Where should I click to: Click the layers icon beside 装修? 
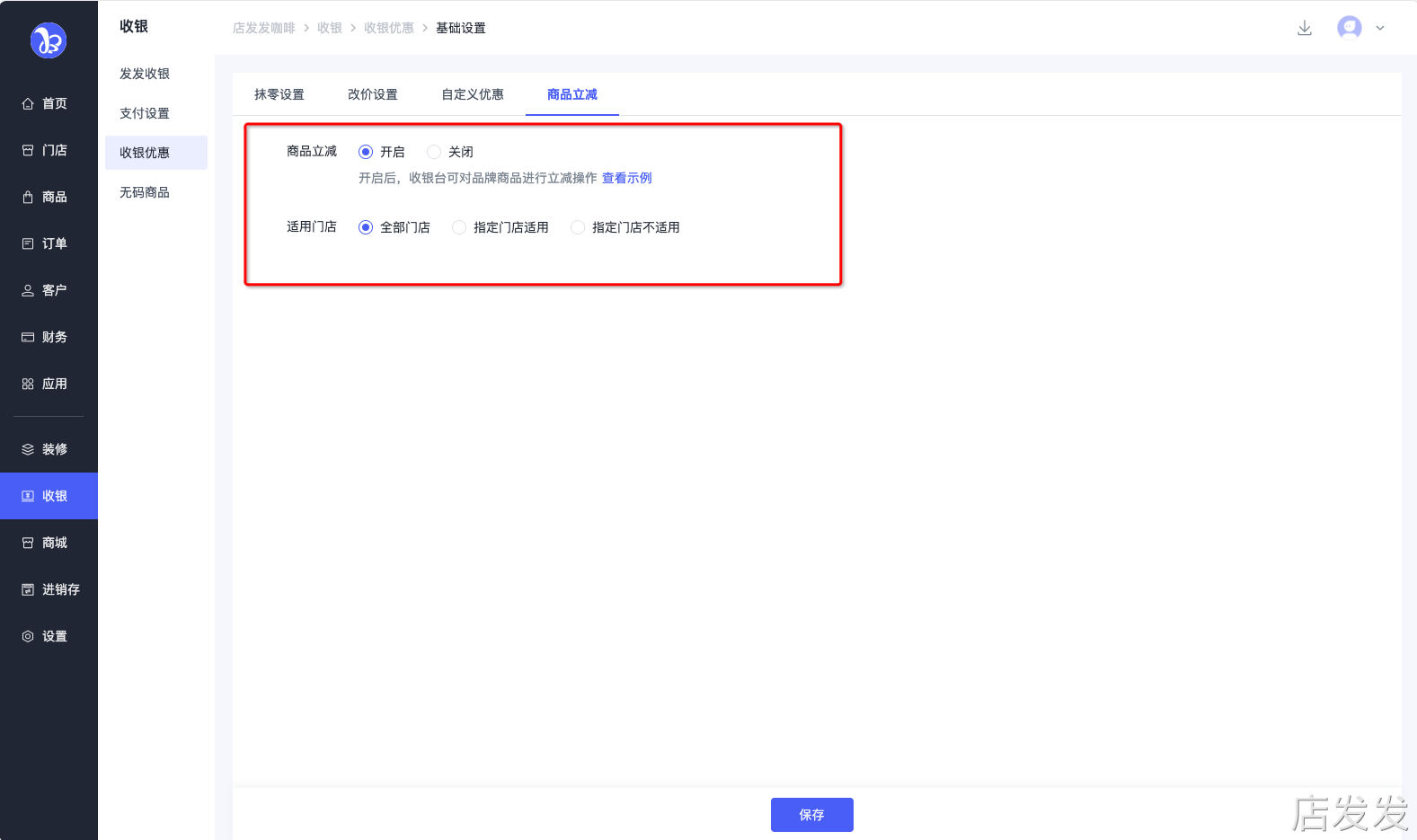[x=28, y=449]
